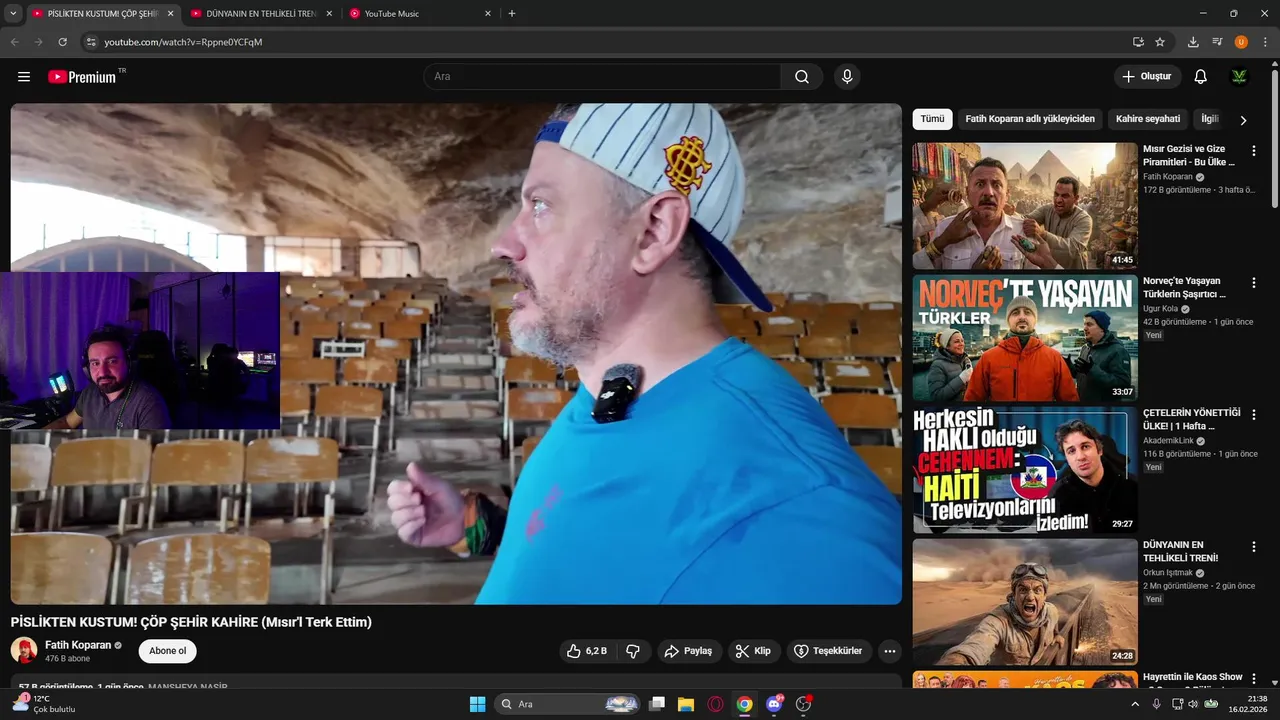The width and height of the screenshot is (1280, 720).
Task: Open options for ÇETELERİN YÖNETTİĞİ ÜLKE video
Action: pos(1254,415)
